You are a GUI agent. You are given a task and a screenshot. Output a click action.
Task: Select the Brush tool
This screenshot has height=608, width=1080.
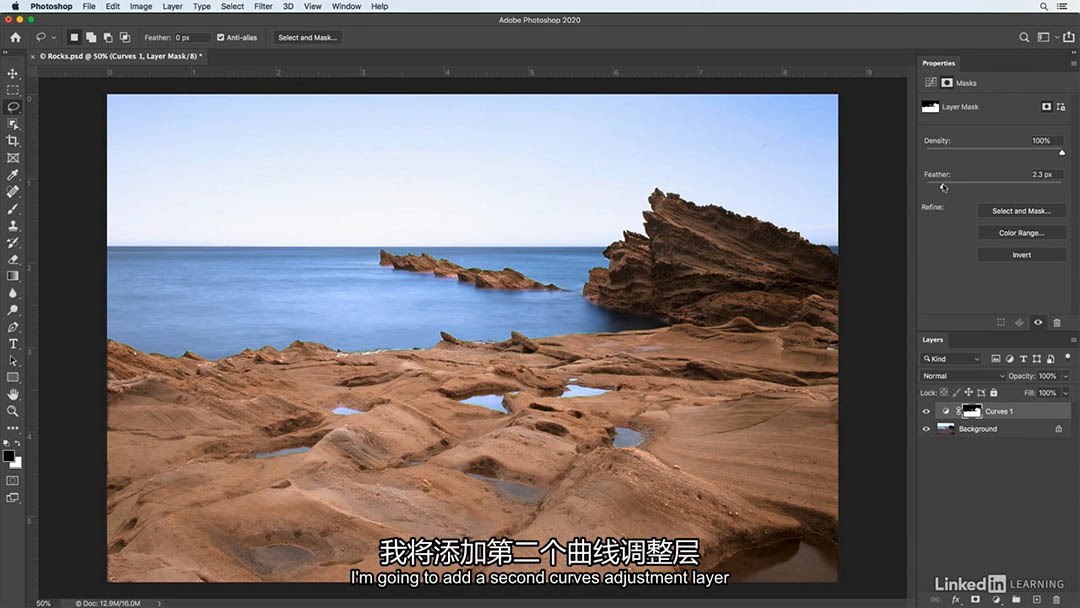tap(12, 209)
